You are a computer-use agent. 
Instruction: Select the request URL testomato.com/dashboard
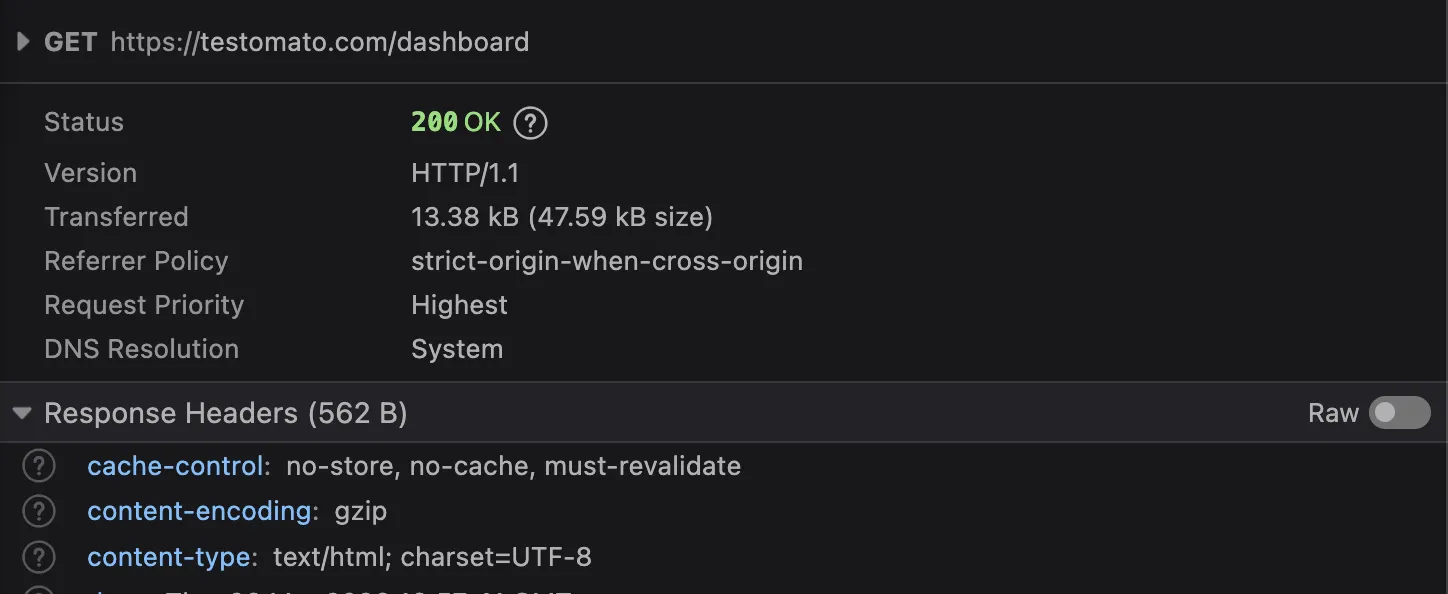tap(320, 42)
